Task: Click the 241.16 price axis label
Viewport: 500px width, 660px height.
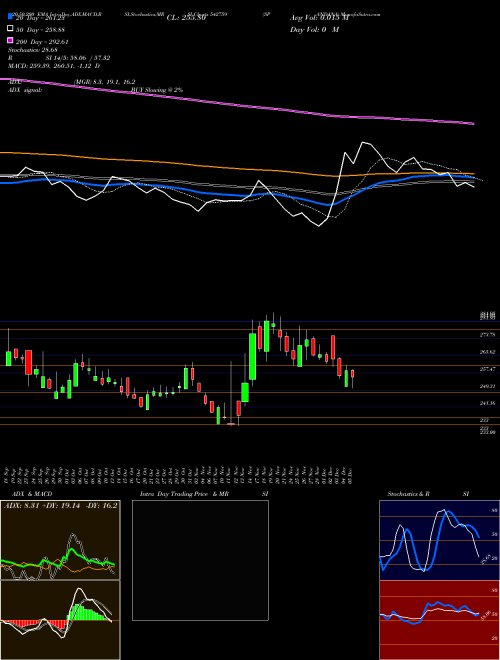Action: [x=487, y=403]
